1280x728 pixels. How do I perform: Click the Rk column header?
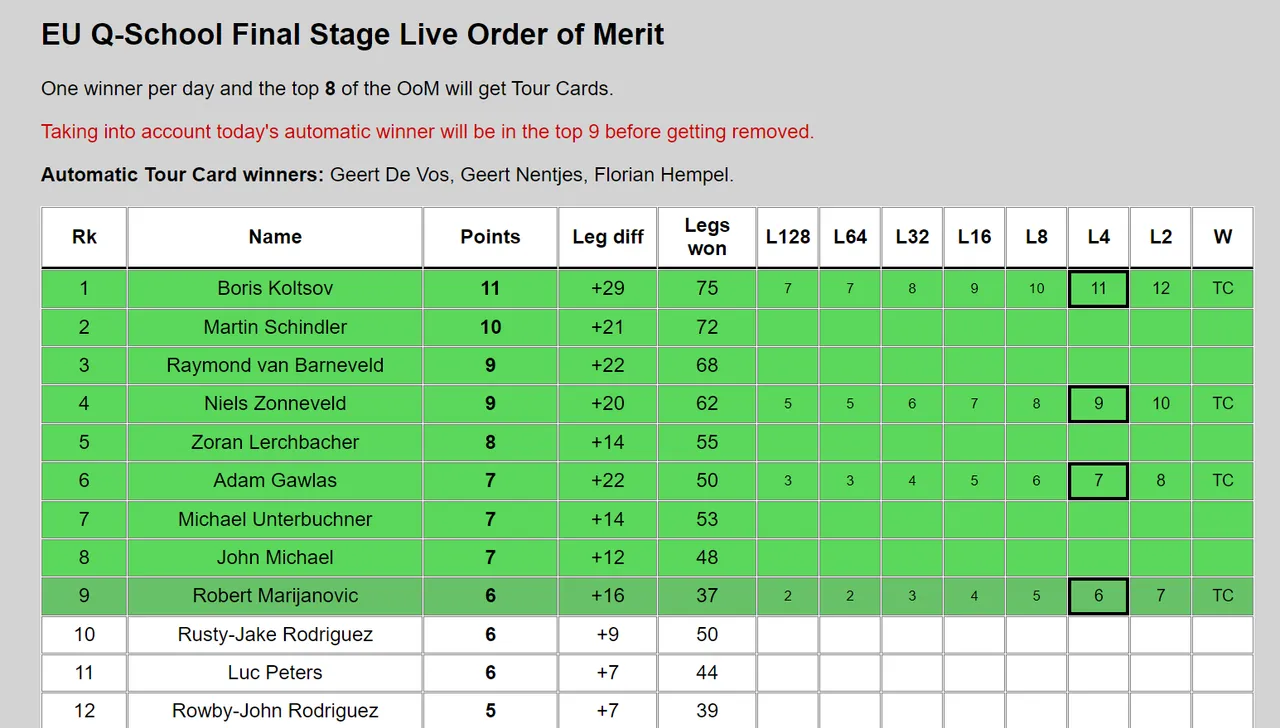tap(84, 237)
